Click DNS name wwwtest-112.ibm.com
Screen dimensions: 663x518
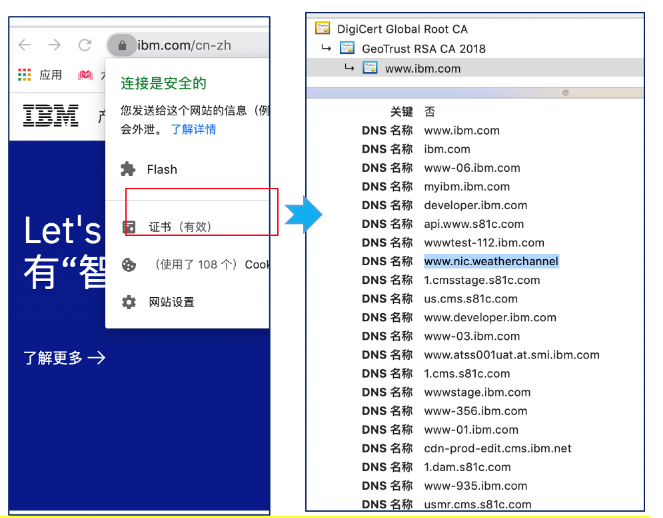pyautogui.click(x=484, y=243)
